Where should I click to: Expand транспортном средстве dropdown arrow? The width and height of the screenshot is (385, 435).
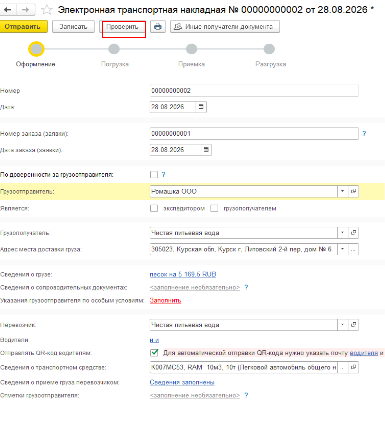pyautogui.click(x=343, y=367)
